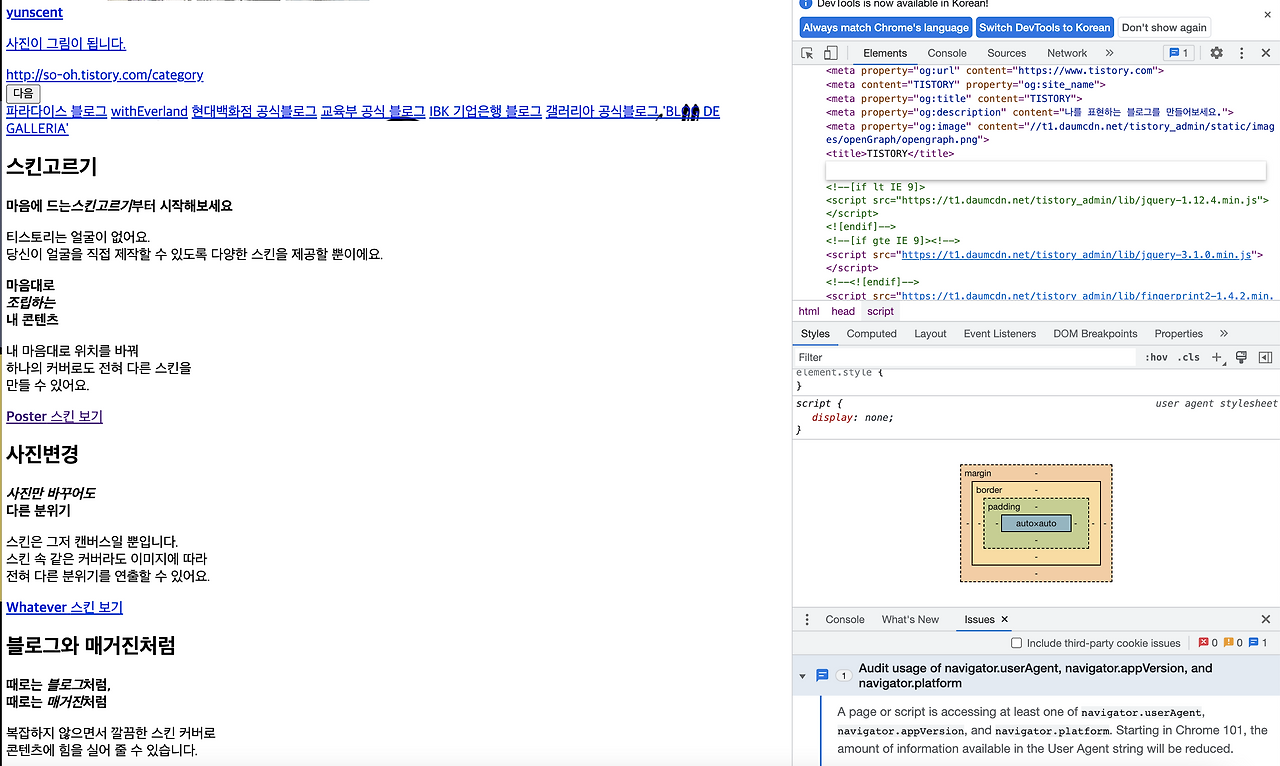This screenshot has height=766, width=1280.
Task: Collapse the navigator.userAgent audit issue
Action: click(802, 677)
